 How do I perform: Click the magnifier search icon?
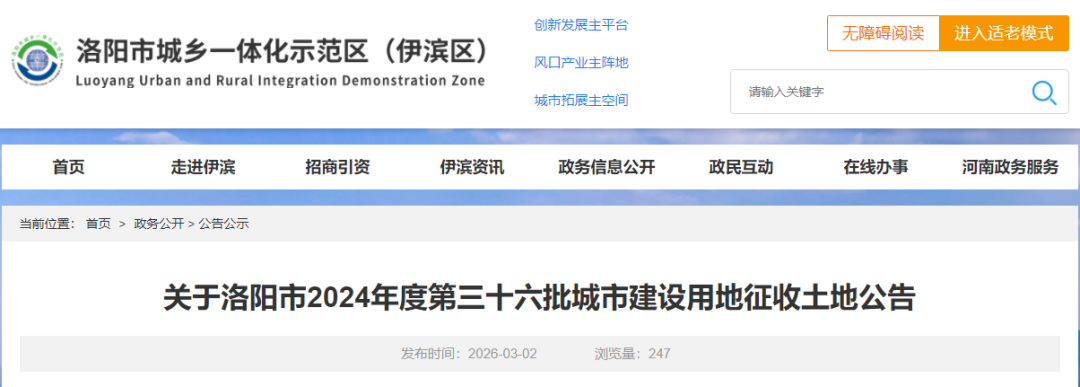coord(1043,92)
